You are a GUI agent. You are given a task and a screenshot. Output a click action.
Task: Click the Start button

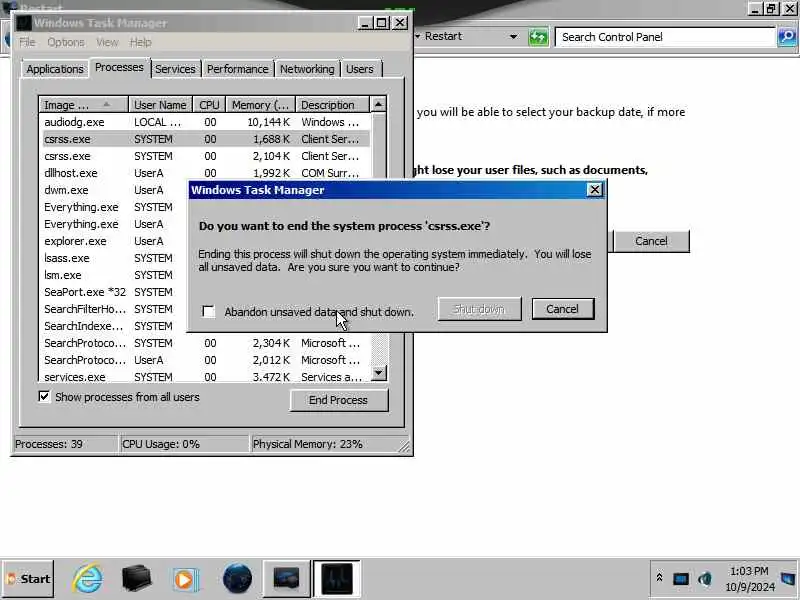28,579
